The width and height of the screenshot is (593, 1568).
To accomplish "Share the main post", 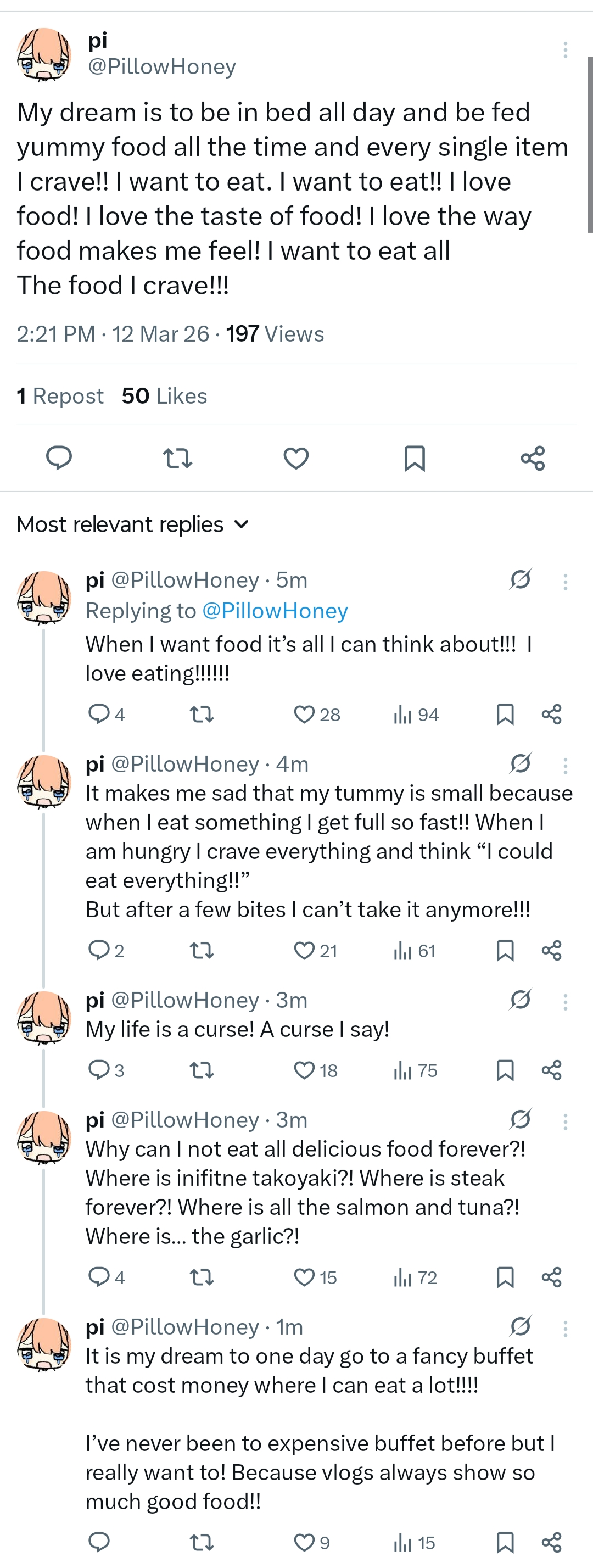I will pos(533,457).
